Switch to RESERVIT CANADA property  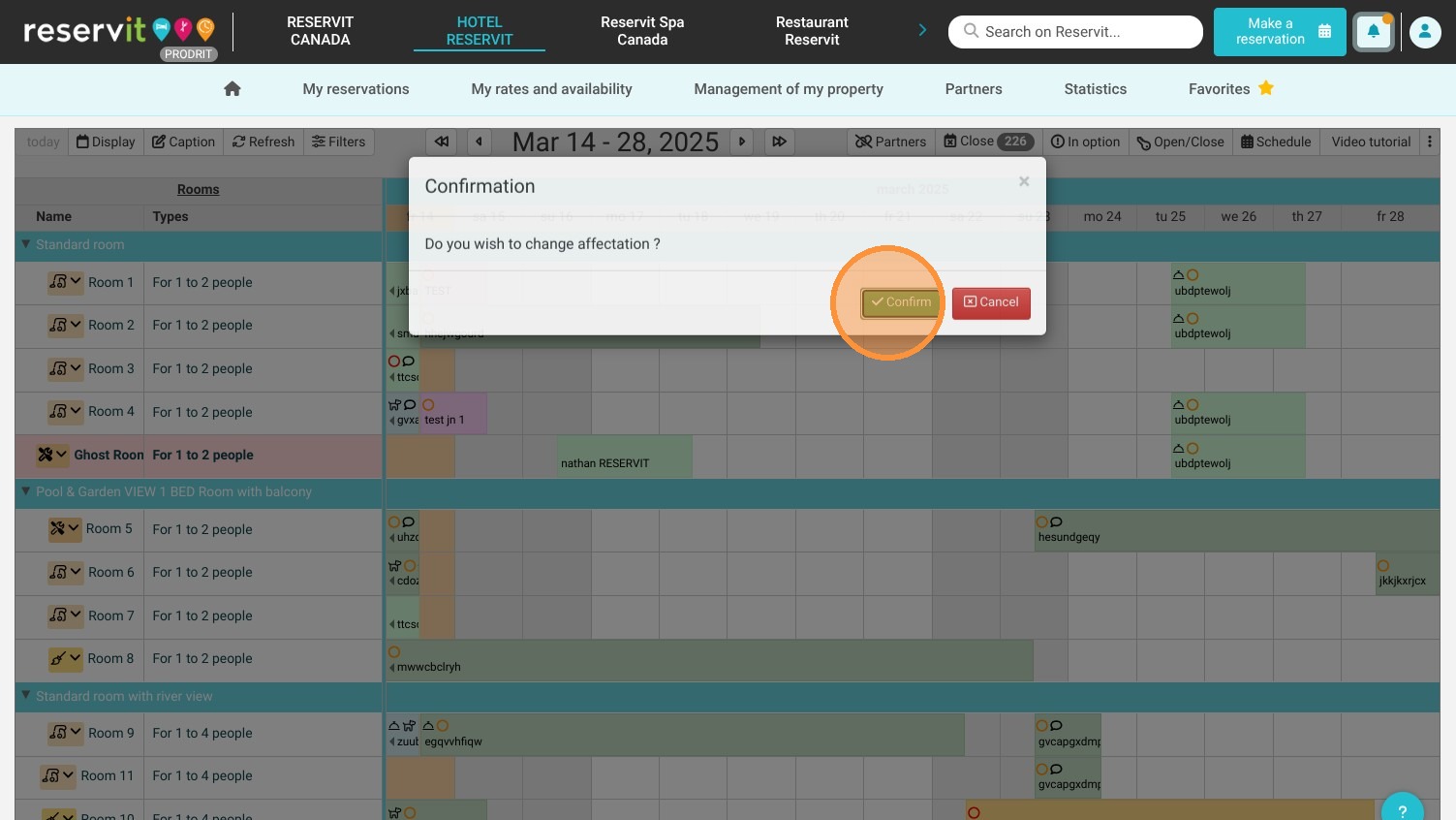click(320, 31)
